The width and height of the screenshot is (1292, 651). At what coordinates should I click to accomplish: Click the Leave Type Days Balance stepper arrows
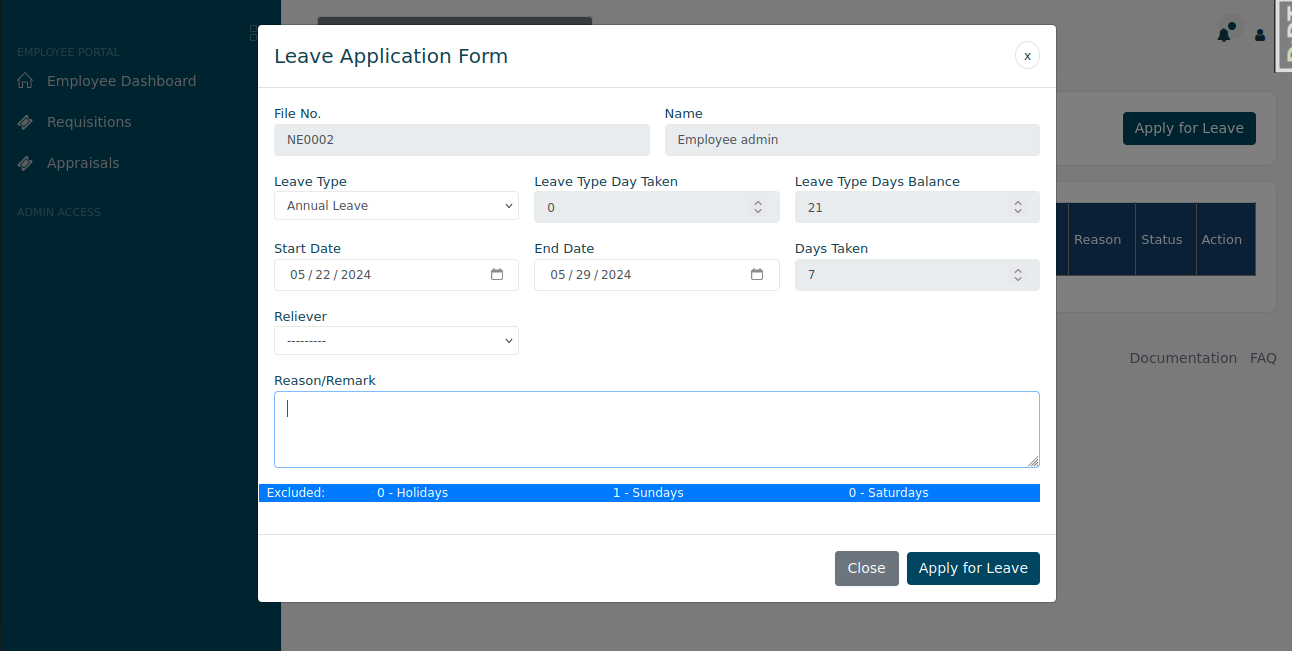(x=1018, y=207)
